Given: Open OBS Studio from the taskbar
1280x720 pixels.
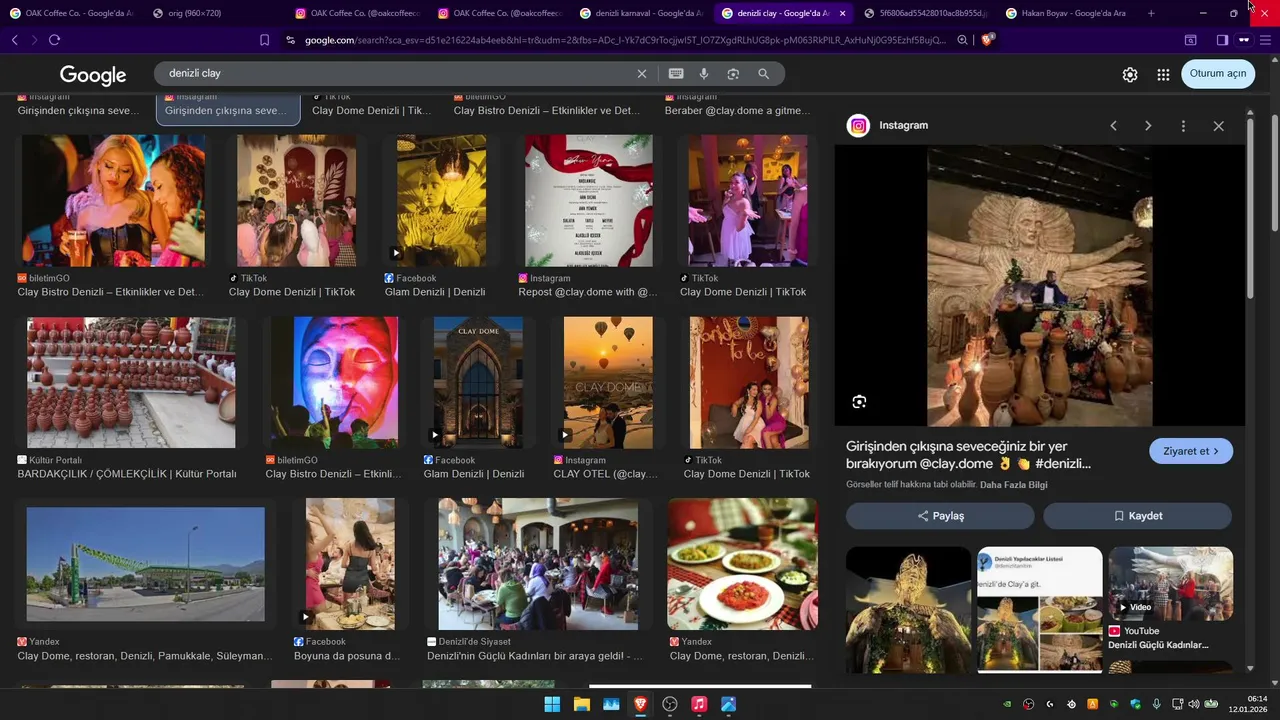Looking at the screenshot, I should (670, 704).
